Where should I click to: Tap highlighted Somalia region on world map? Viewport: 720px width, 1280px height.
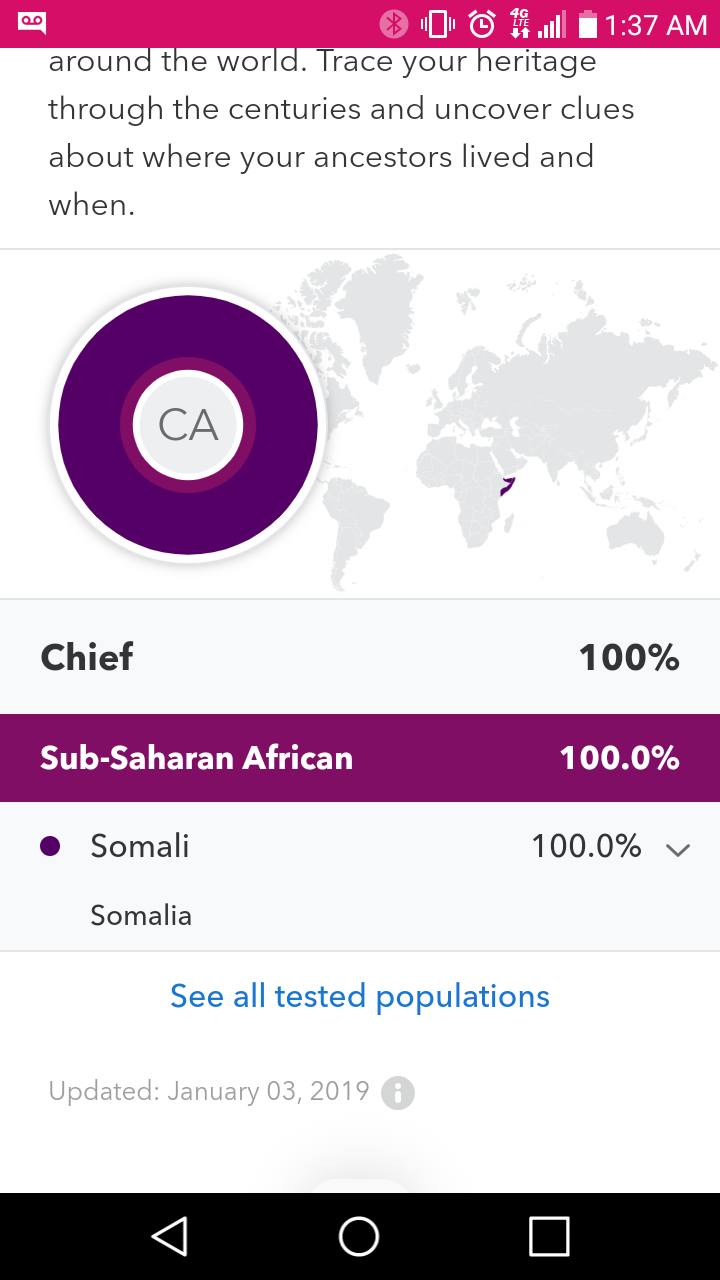(507, 488)
